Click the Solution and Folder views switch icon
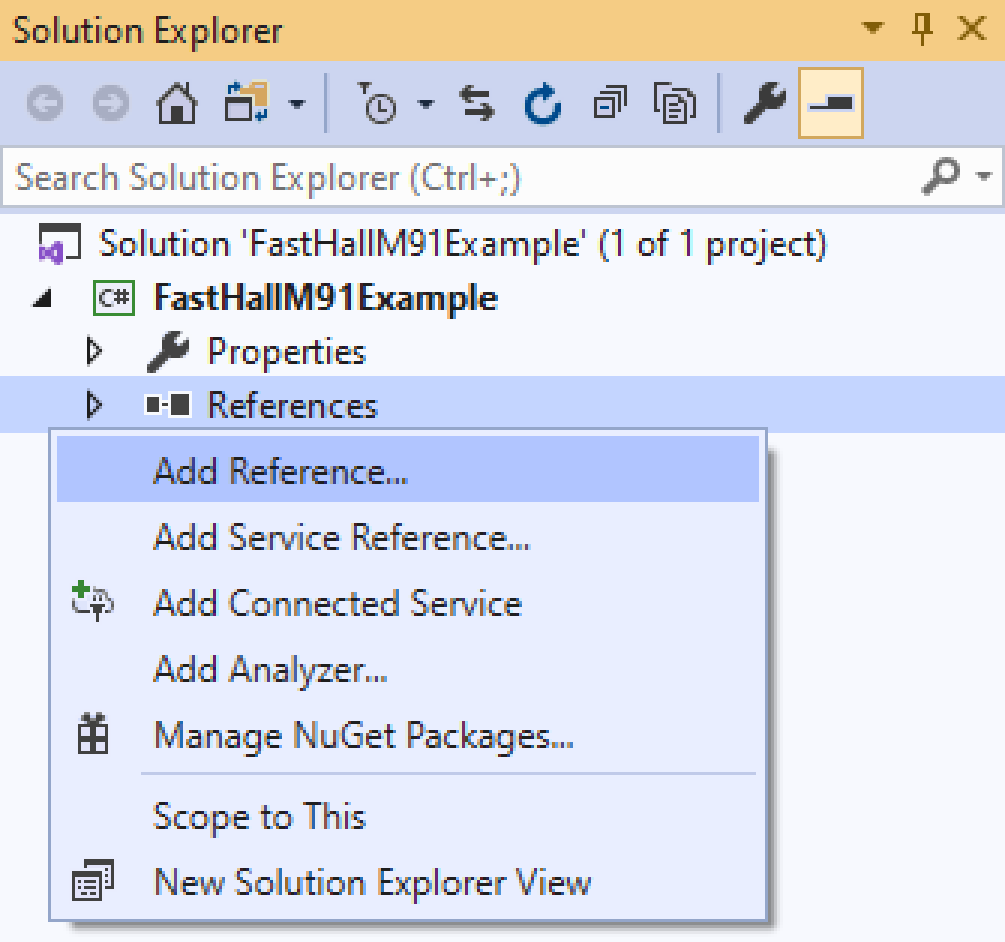This screenshot has width=1005, height=942. point(248,104)
